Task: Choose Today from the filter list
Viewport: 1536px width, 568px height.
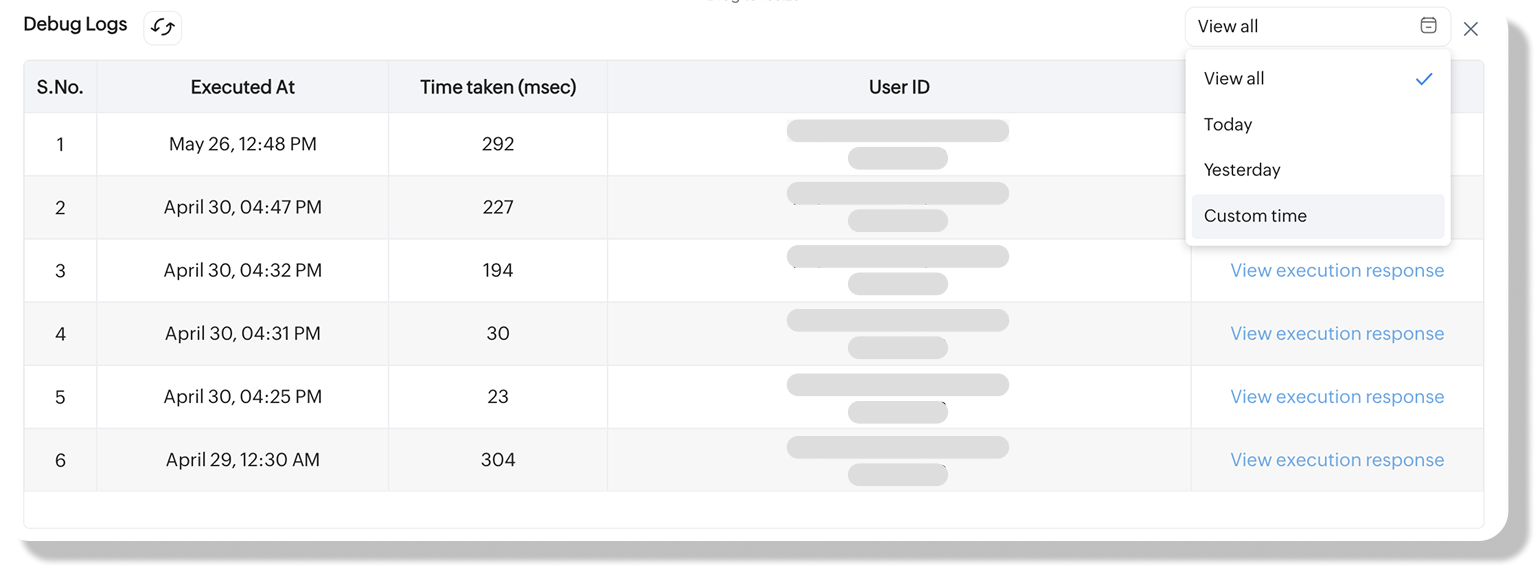Action: 1228,125
